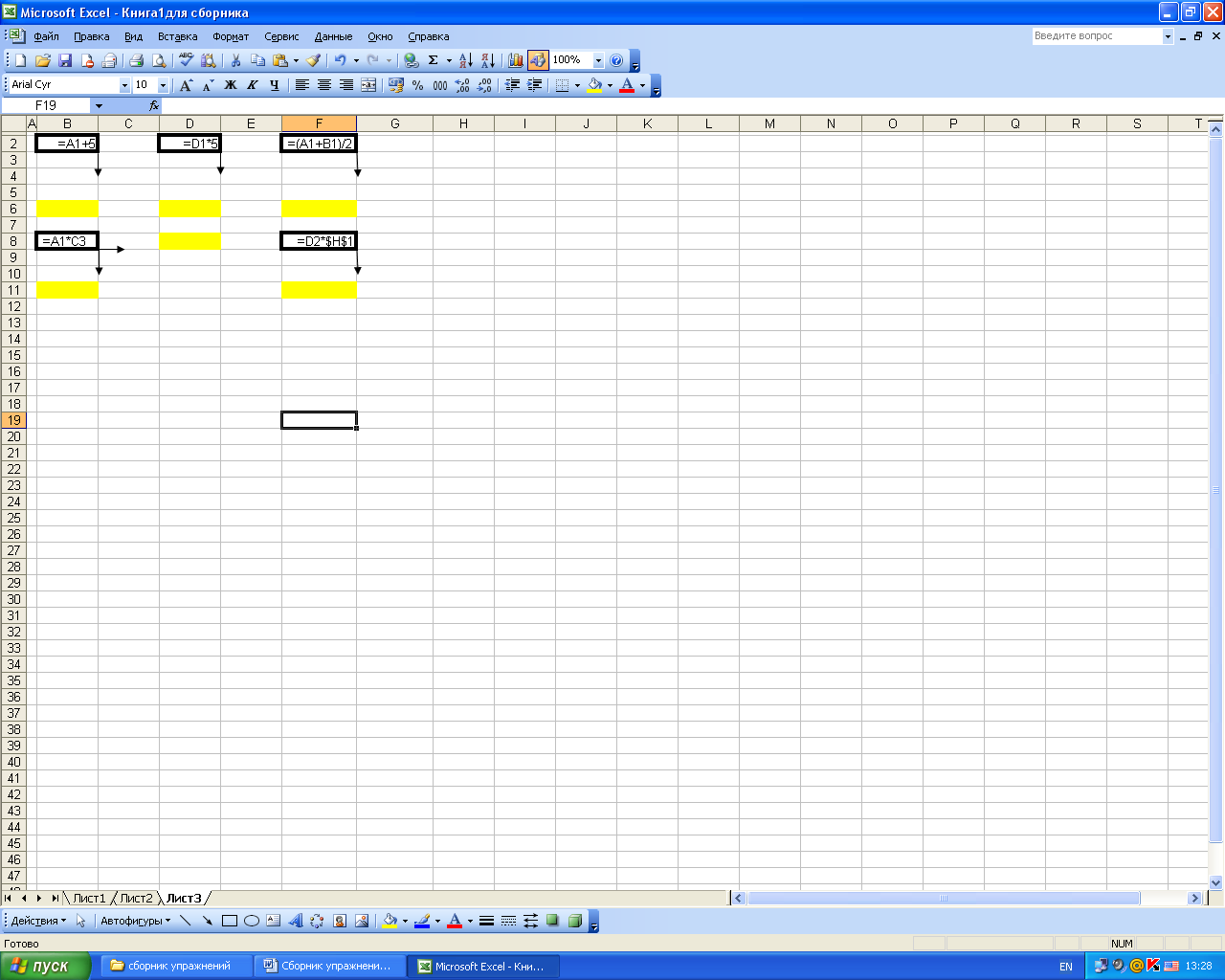Create a new workbook with New icon
Screen dimensions: 1225x980
point(20,60)
